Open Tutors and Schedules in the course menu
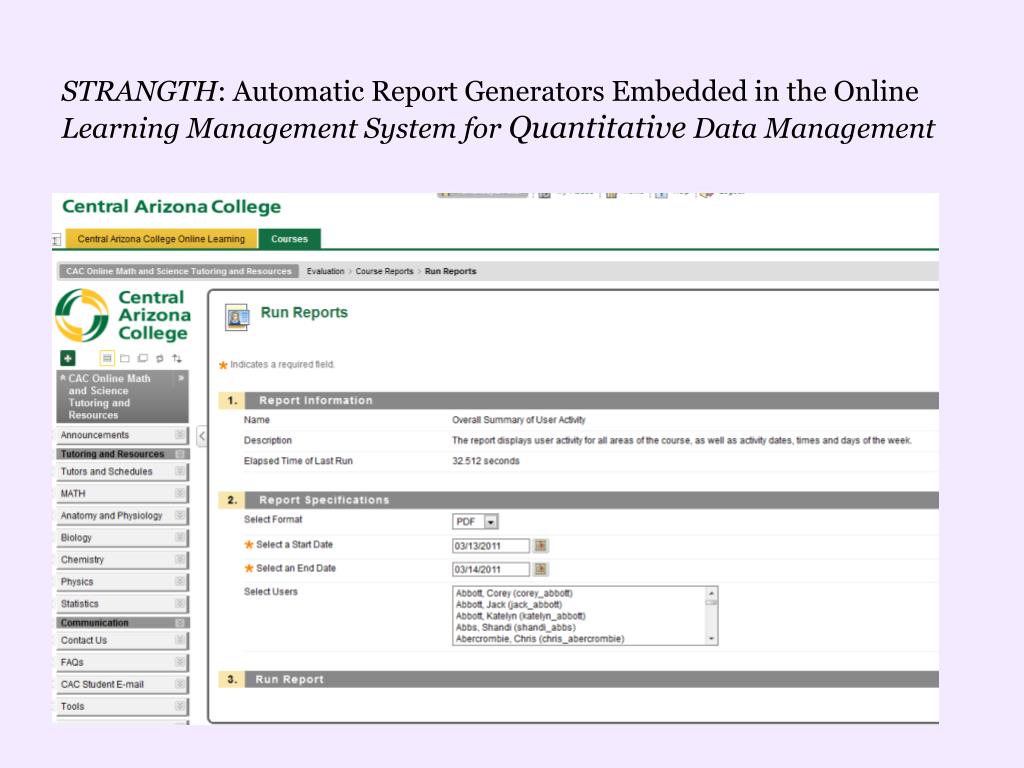1024x768 pixels. tap(106, 472)
